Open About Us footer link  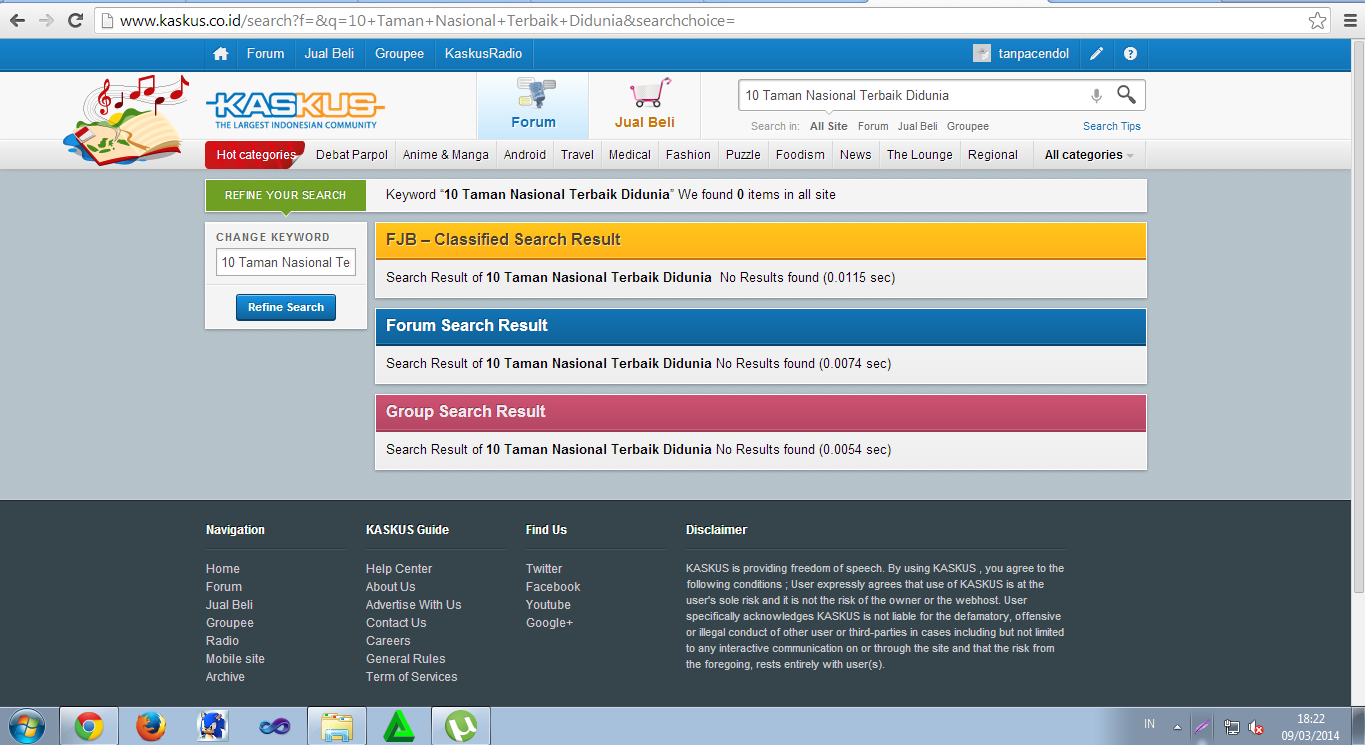point(390,587)
